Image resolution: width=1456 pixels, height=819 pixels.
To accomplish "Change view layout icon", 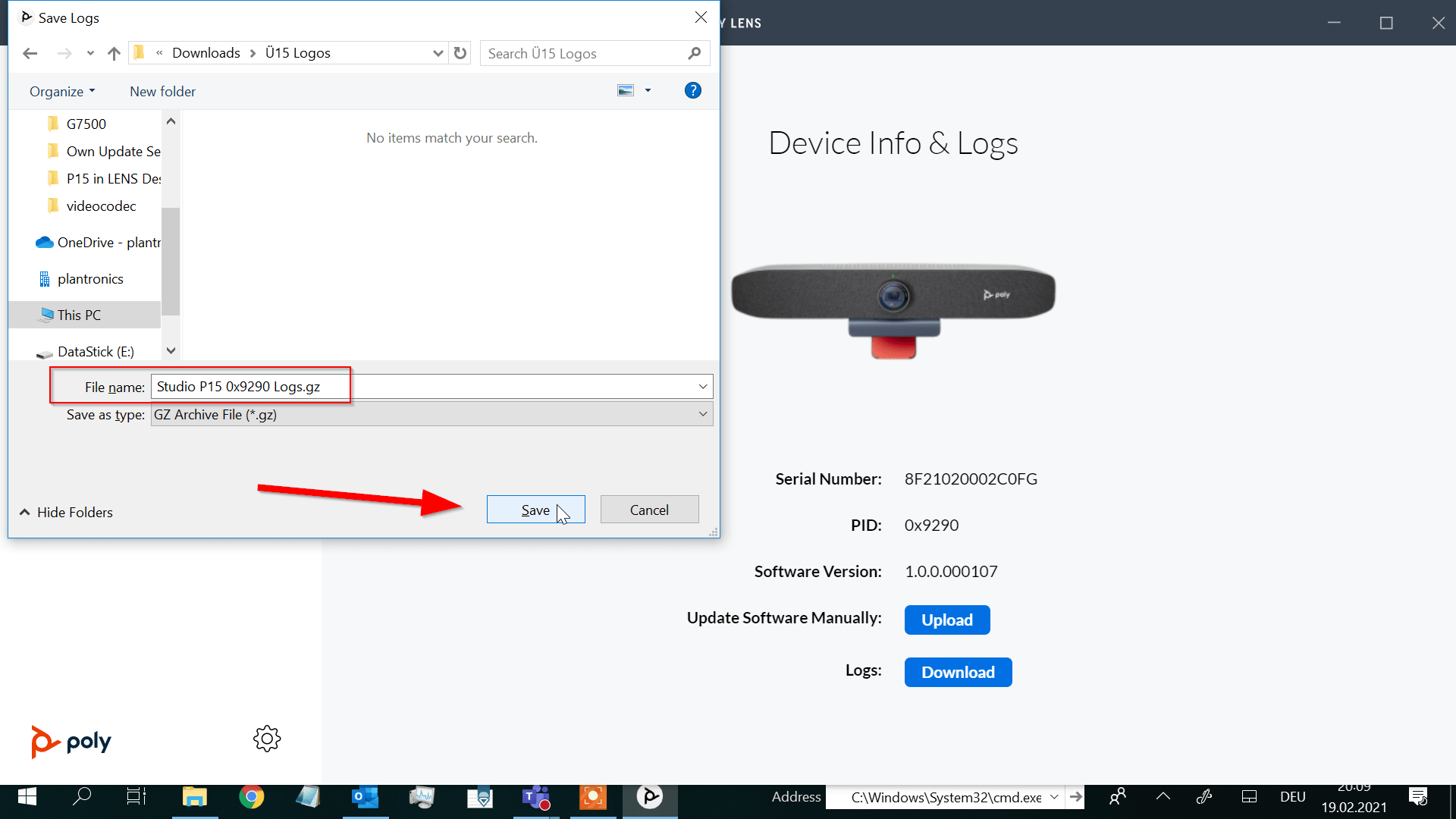I will tap(626, 91).
